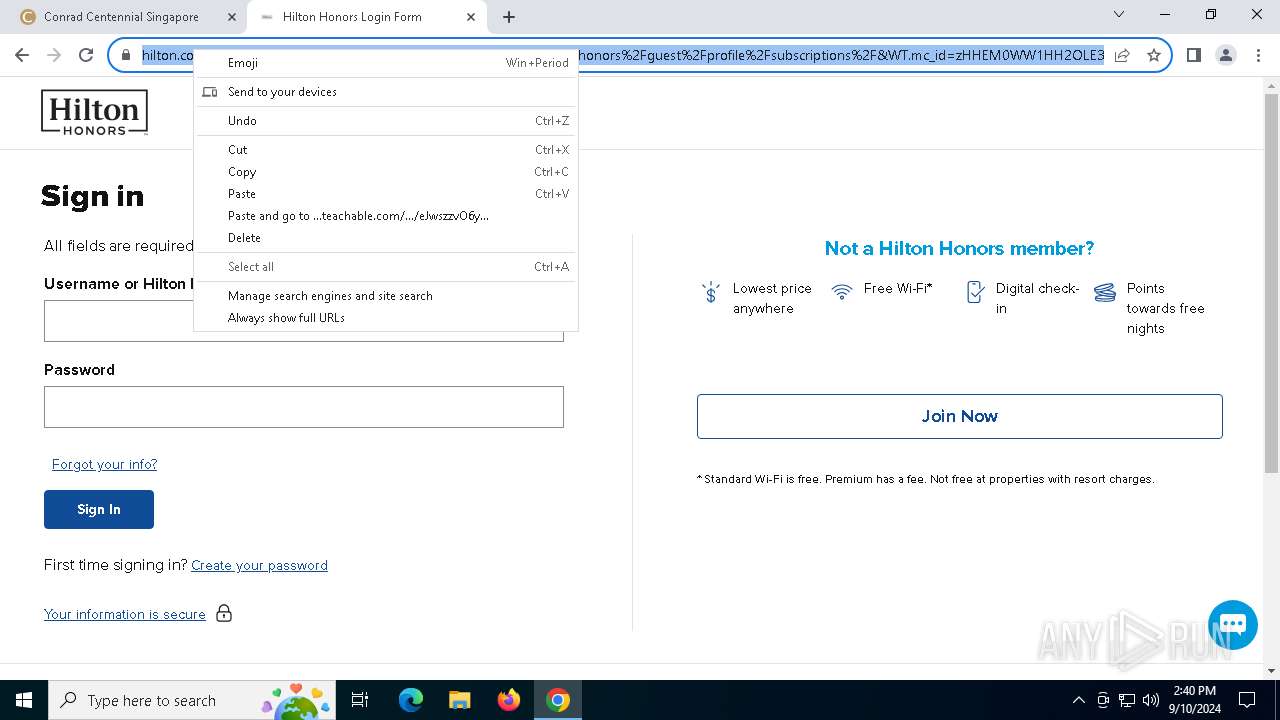Viewport: 1280px width, 720px height.
Task: Click the page vertical scrollbar
Action: pos(1271,283)
